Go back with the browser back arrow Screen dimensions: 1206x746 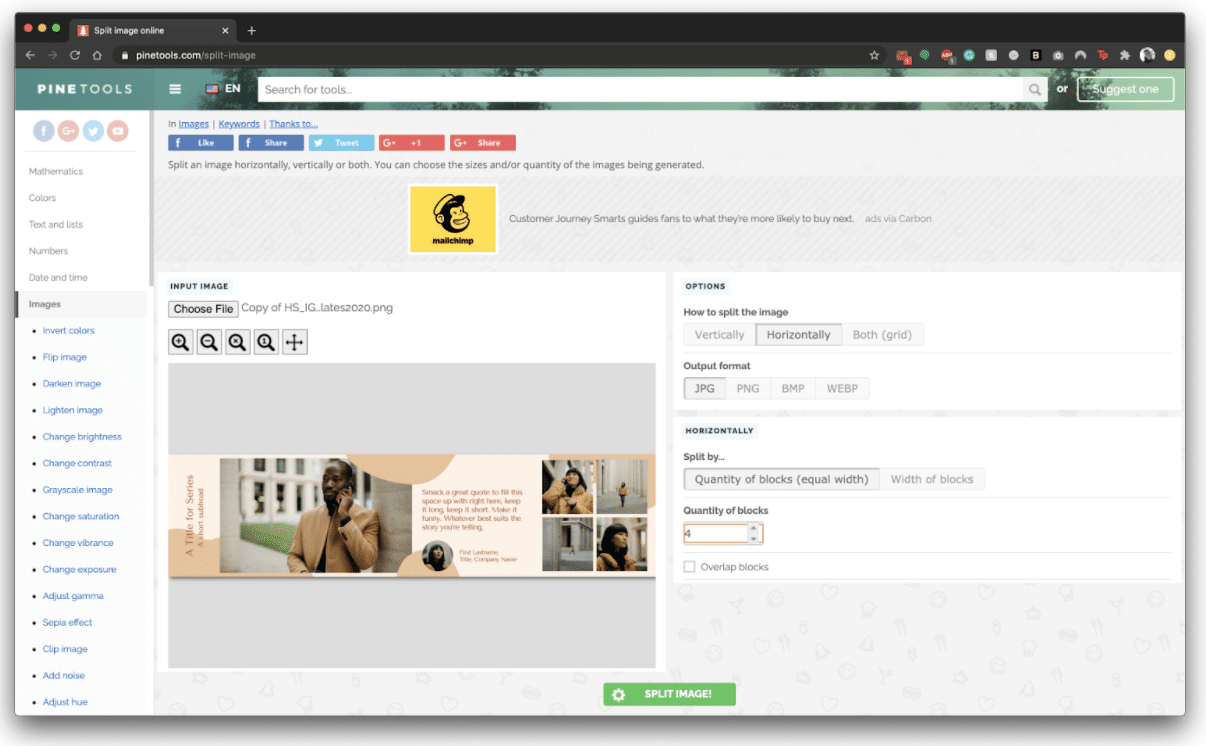[x=30, y=55]
